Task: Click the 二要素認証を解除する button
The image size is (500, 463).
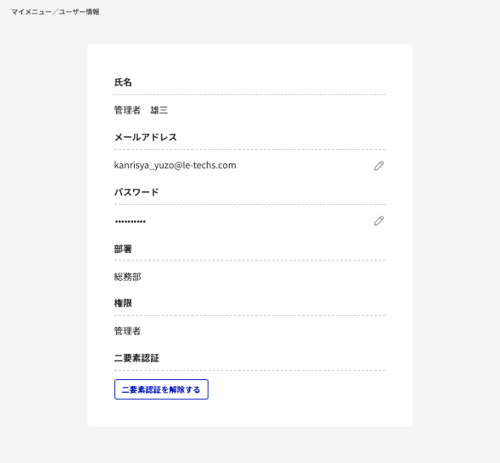Action: [x=161, y=389]
